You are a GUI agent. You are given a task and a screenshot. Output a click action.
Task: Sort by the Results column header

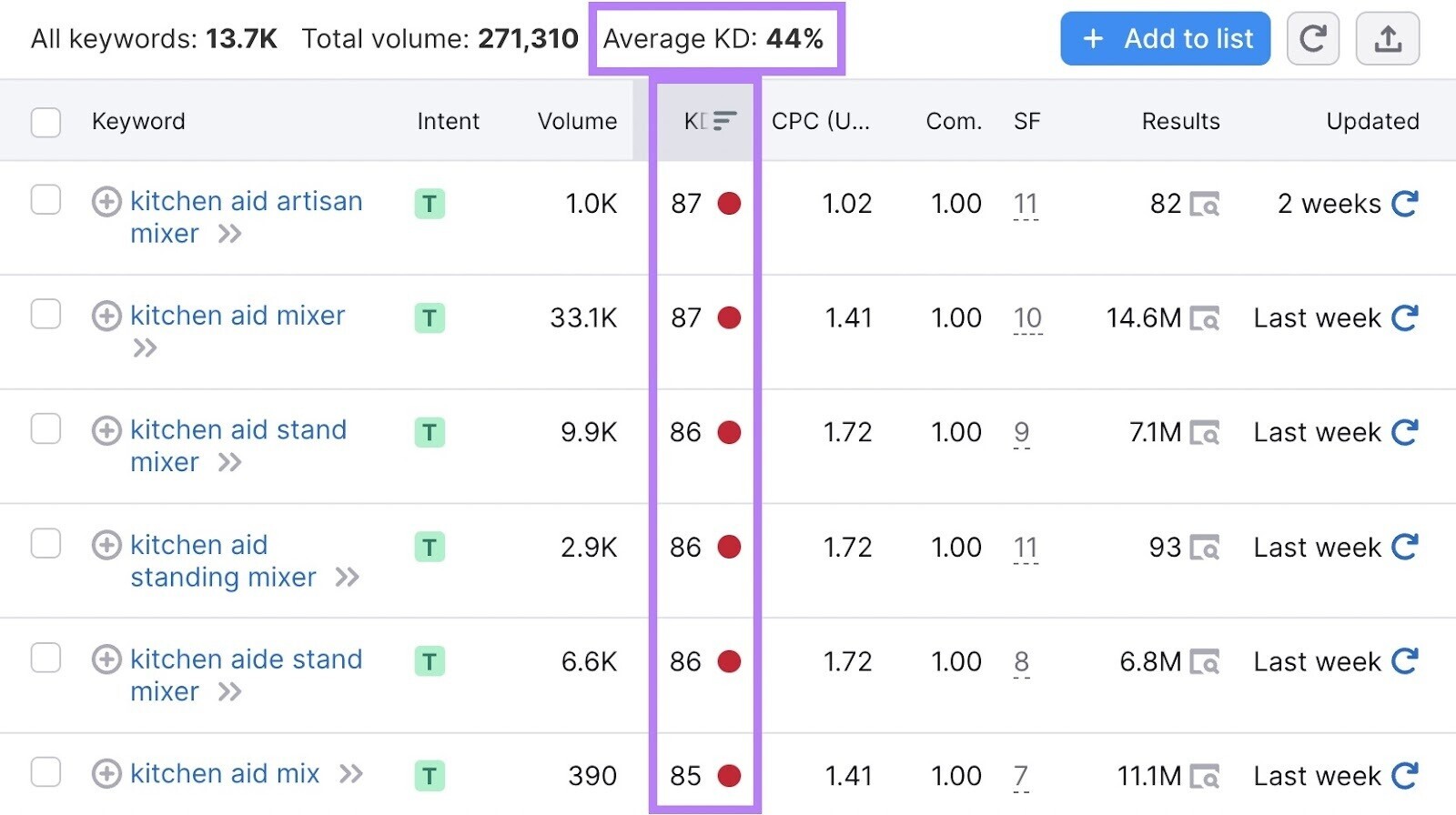[x=1180, y=122]
